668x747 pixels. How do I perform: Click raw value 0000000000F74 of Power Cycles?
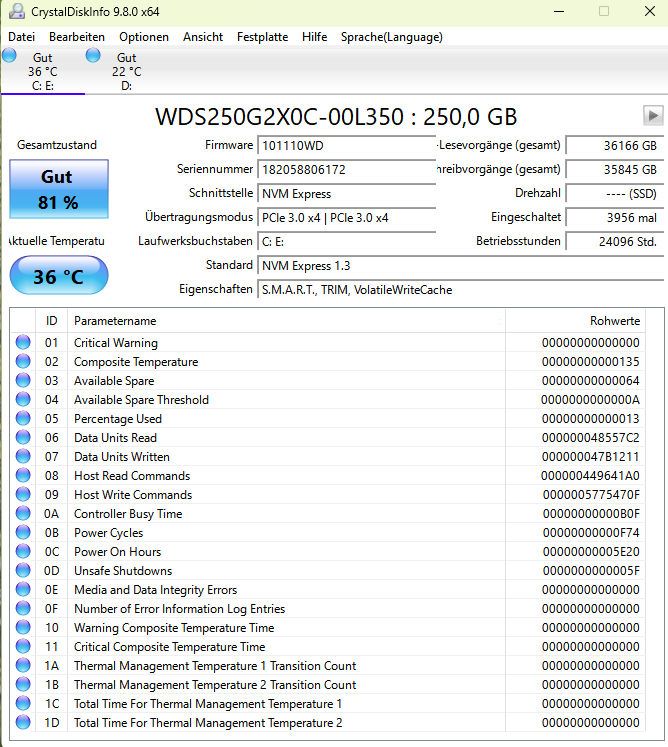click(x=591, y=533)
